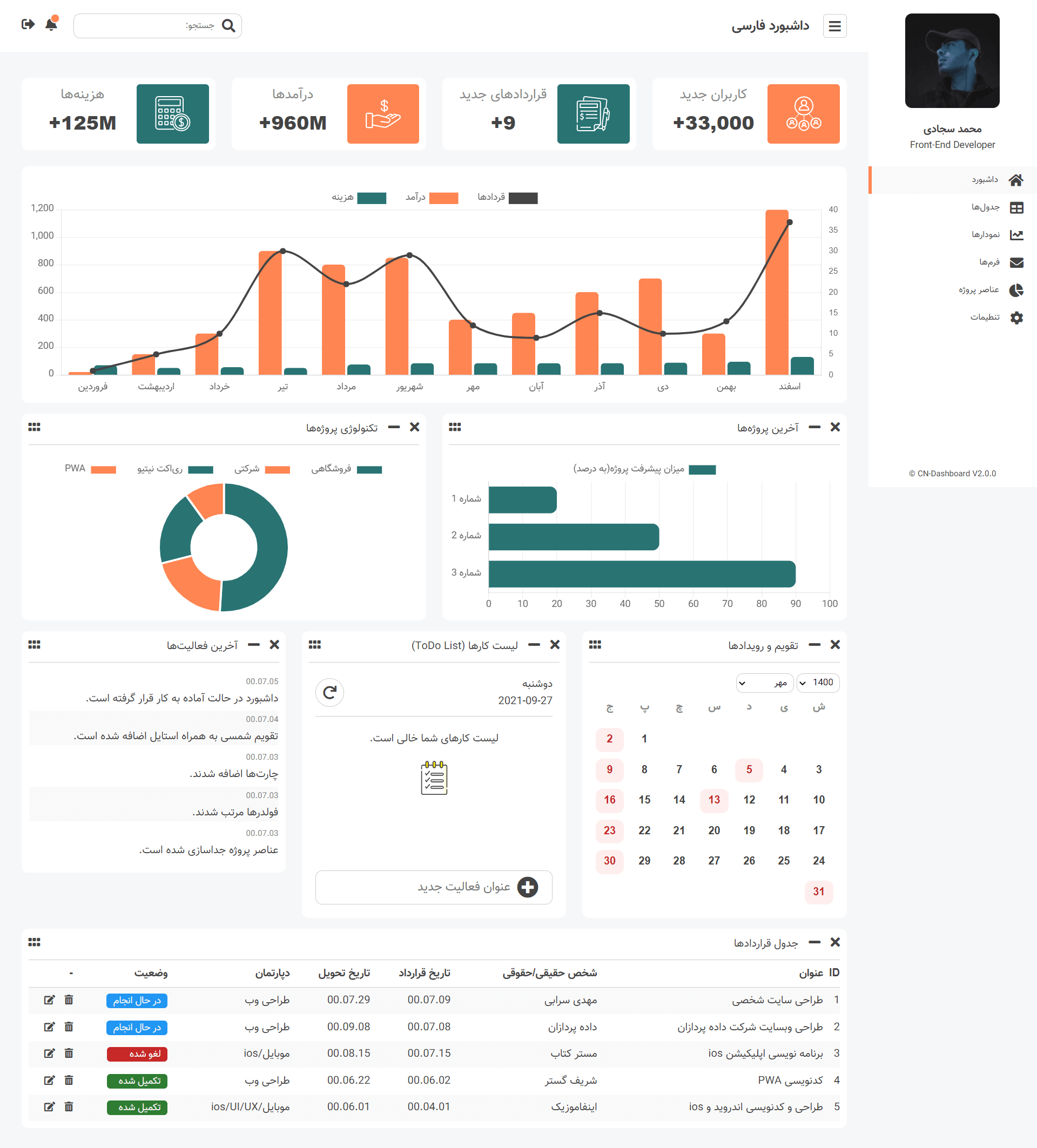Toggle قرادادها legend in main chart
The height and width of the screenshot is (1148, 1037).
click(x=507, y=197)
